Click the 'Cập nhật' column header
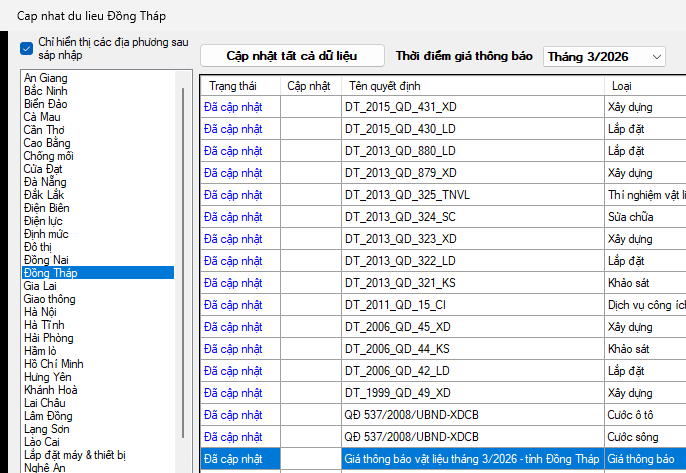The image size is (686, 473). [309, 86]
